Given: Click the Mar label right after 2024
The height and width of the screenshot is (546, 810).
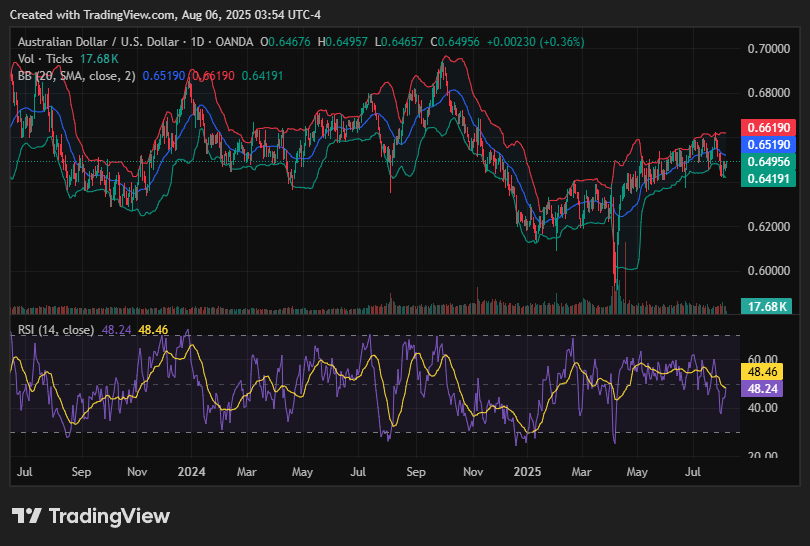Looking at the screenshot, I should (246, 472).
